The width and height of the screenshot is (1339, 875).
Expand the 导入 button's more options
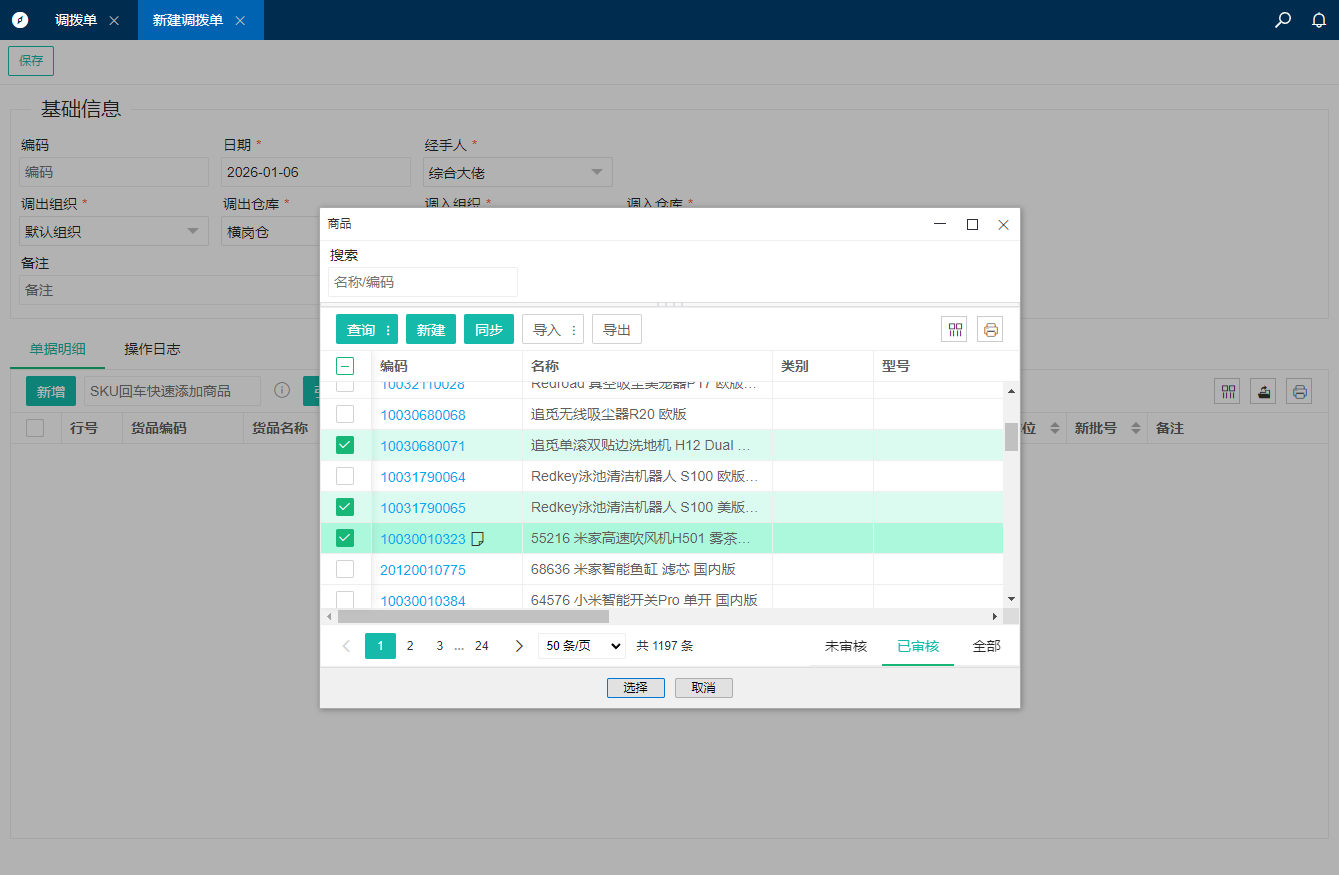tap(574, 330)
